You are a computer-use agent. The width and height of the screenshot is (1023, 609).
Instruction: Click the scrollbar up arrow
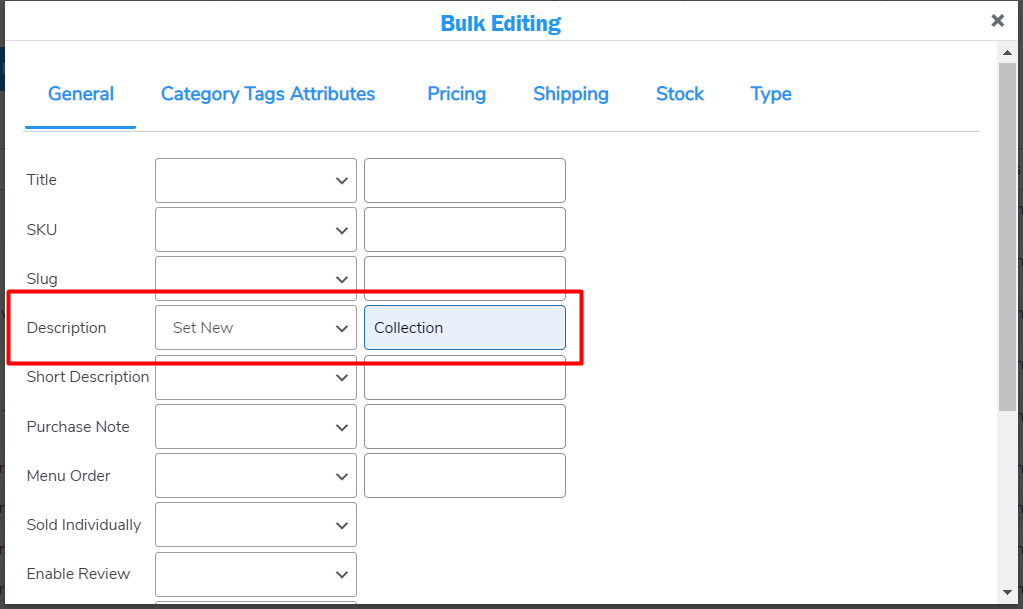click(1008, 51)
